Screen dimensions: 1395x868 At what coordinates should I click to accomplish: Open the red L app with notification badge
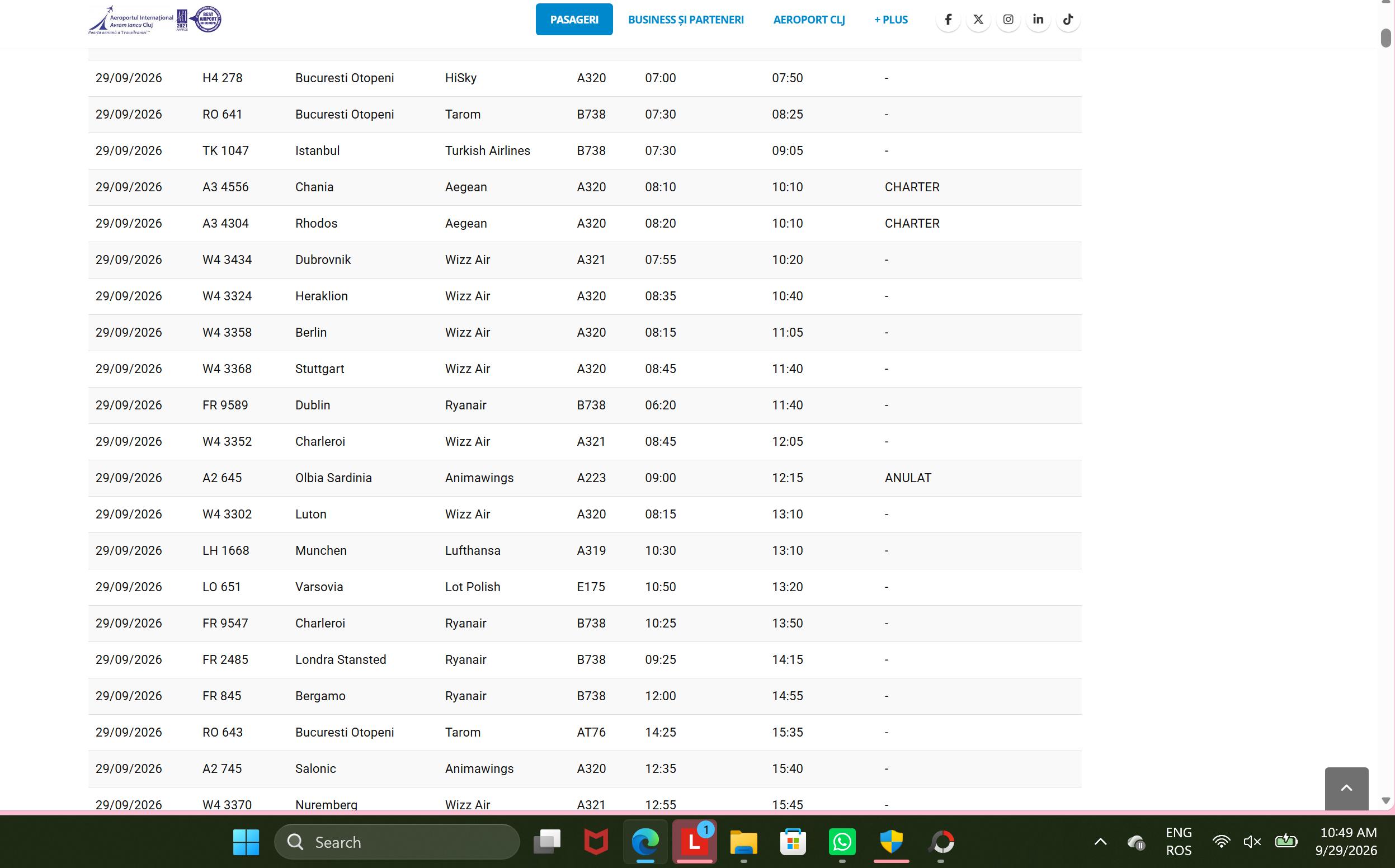point(695,842)
